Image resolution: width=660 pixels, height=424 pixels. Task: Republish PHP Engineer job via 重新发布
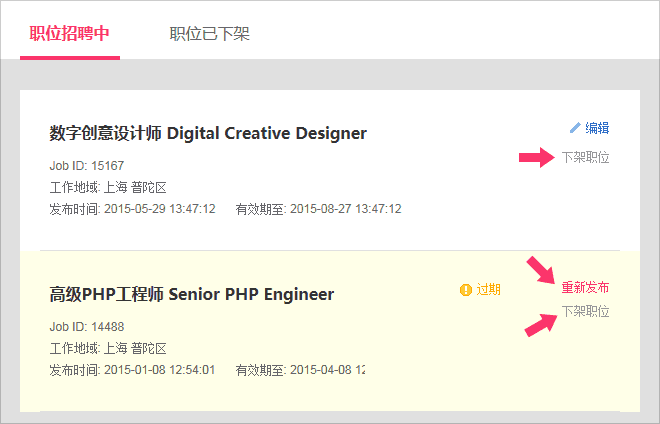tap(585, 287)
